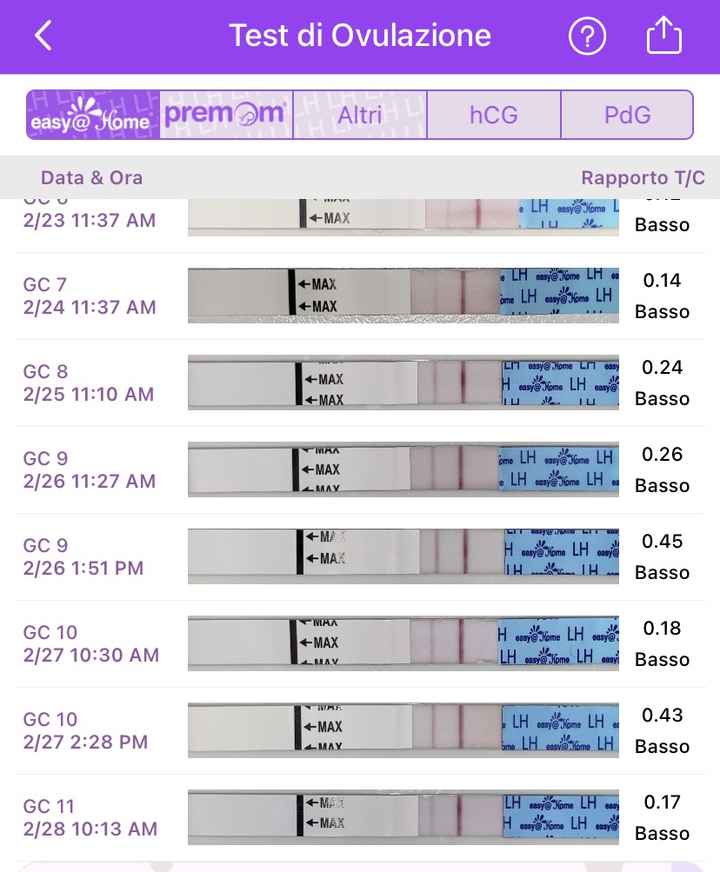Tap the back arrow icon
Image resolution: width=720 pixels, height=872 pixels.
tap(43, 36)
